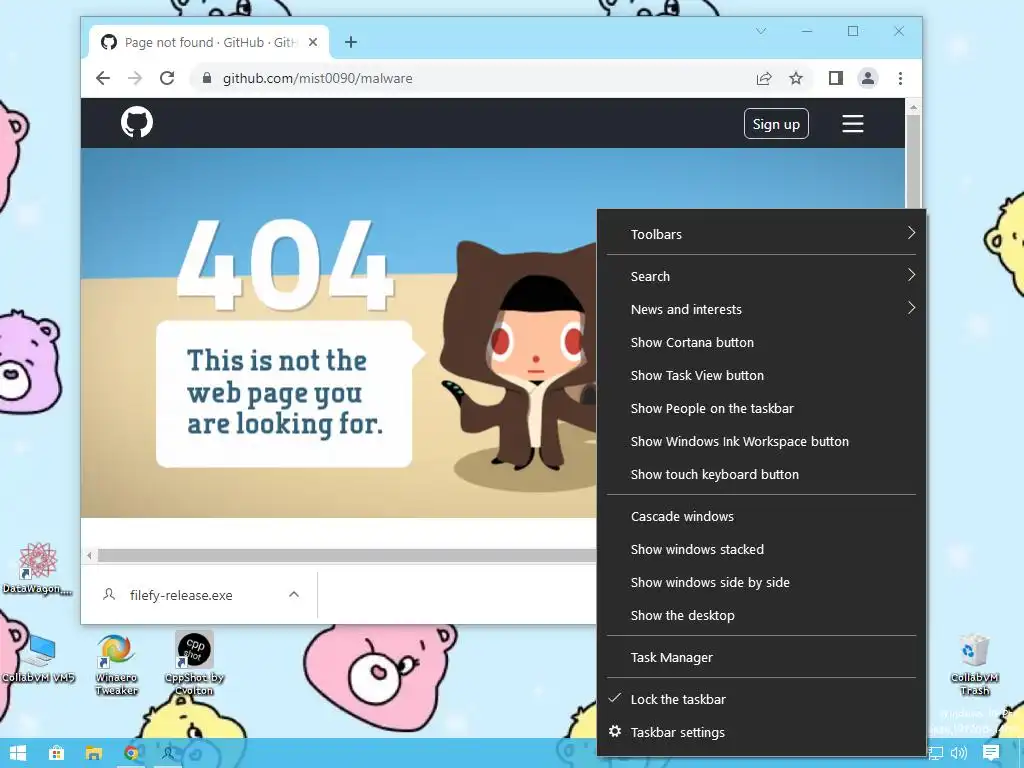Viewport: 1024px width, 768px height.
Task: Click the tab search chevron in title bar
Action: [761, 31]
